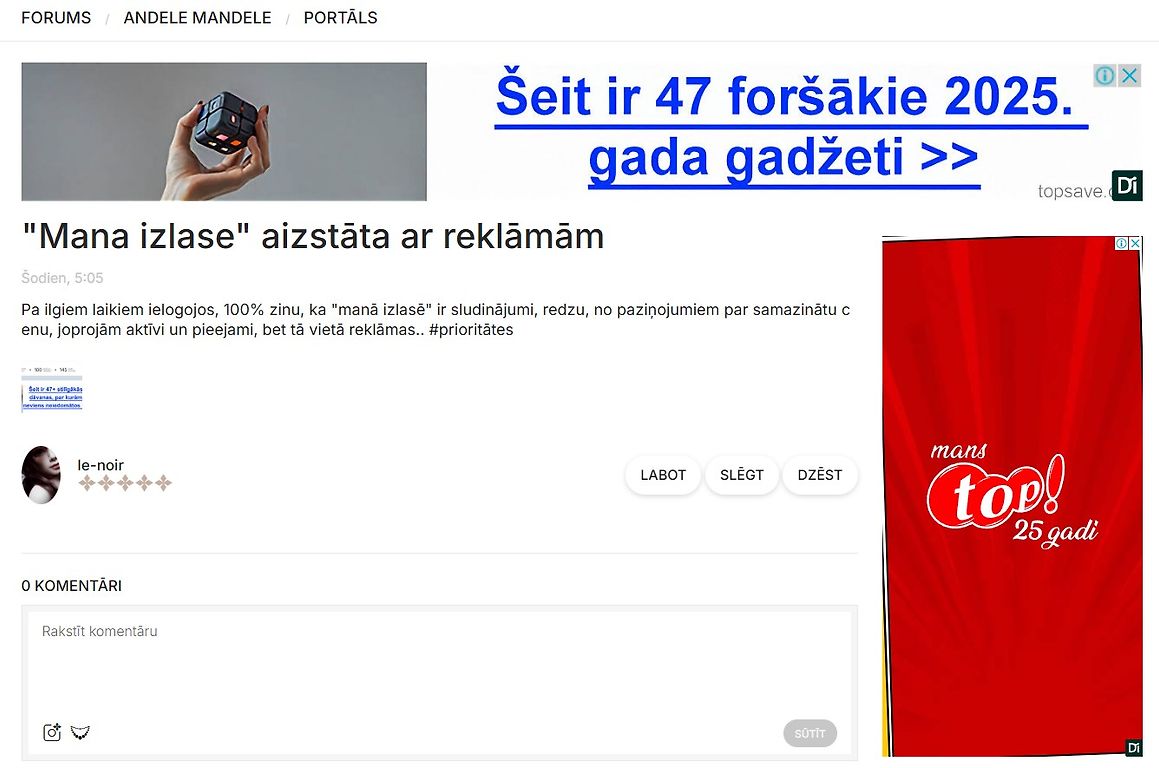The image size is (1159, 768).
Task: Open ANDELE MANDELE breadcrumb section
Action: [197, 18]
